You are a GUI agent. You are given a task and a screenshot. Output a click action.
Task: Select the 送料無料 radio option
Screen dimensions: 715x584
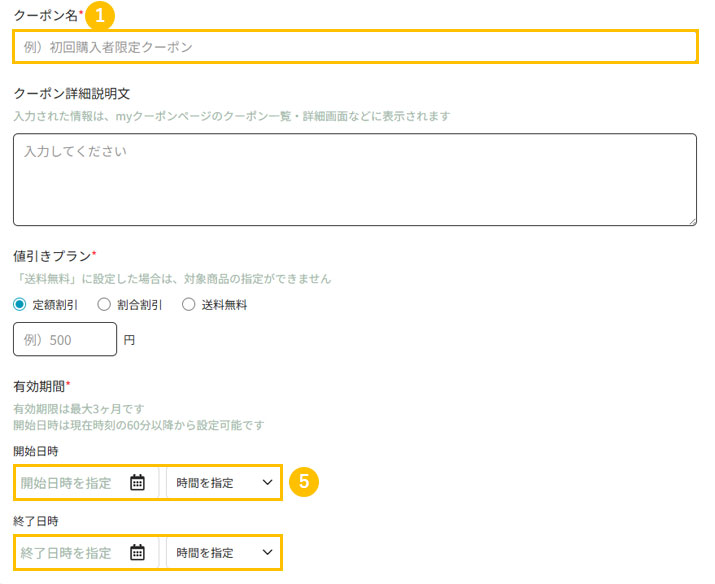tap(189, 305)
